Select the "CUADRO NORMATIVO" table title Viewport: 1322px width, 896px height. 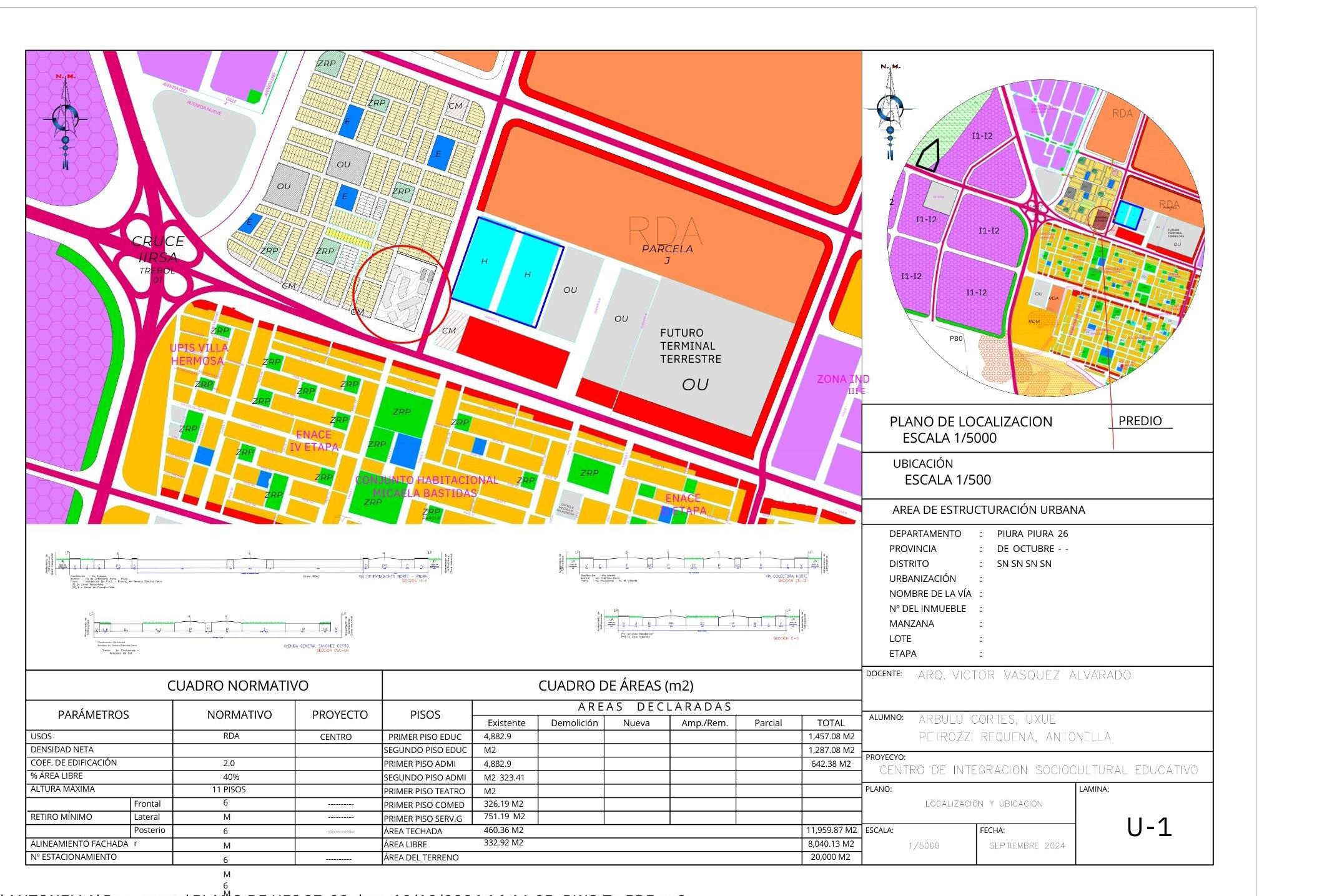pos(238,686)
